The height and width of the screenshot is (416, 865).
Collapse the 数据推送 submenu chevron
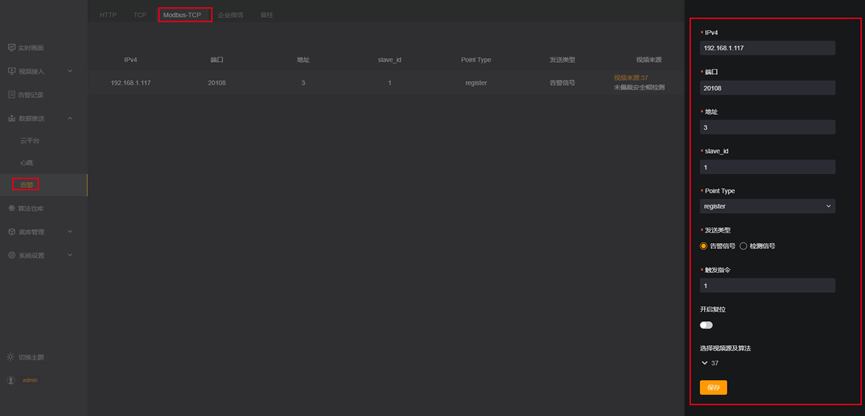[x=70, y=118]
